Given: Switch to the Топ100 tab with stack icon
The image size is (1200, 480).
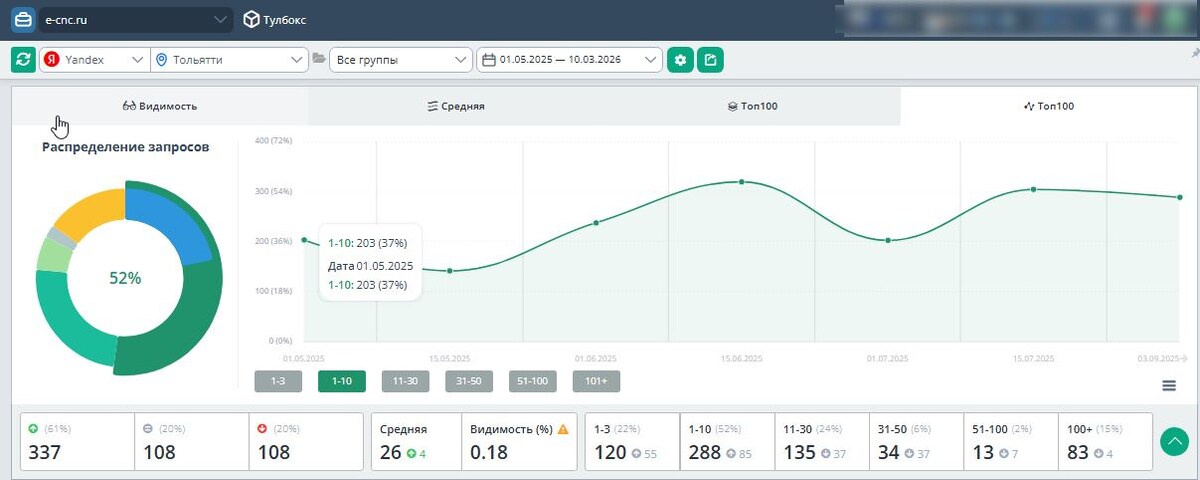Looking at the screenshot, I should point(752,106).
